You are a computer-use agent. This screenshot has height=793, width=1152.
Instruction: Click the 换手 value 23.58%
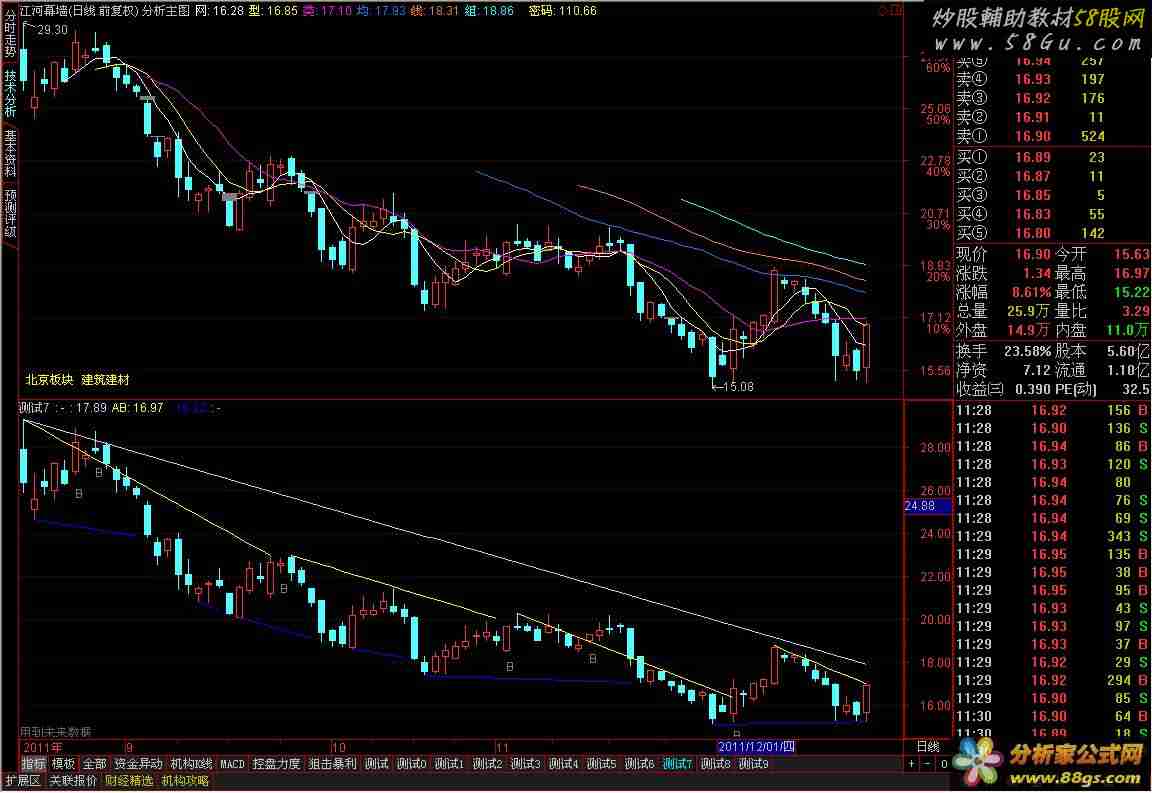tap(1028, 351)
